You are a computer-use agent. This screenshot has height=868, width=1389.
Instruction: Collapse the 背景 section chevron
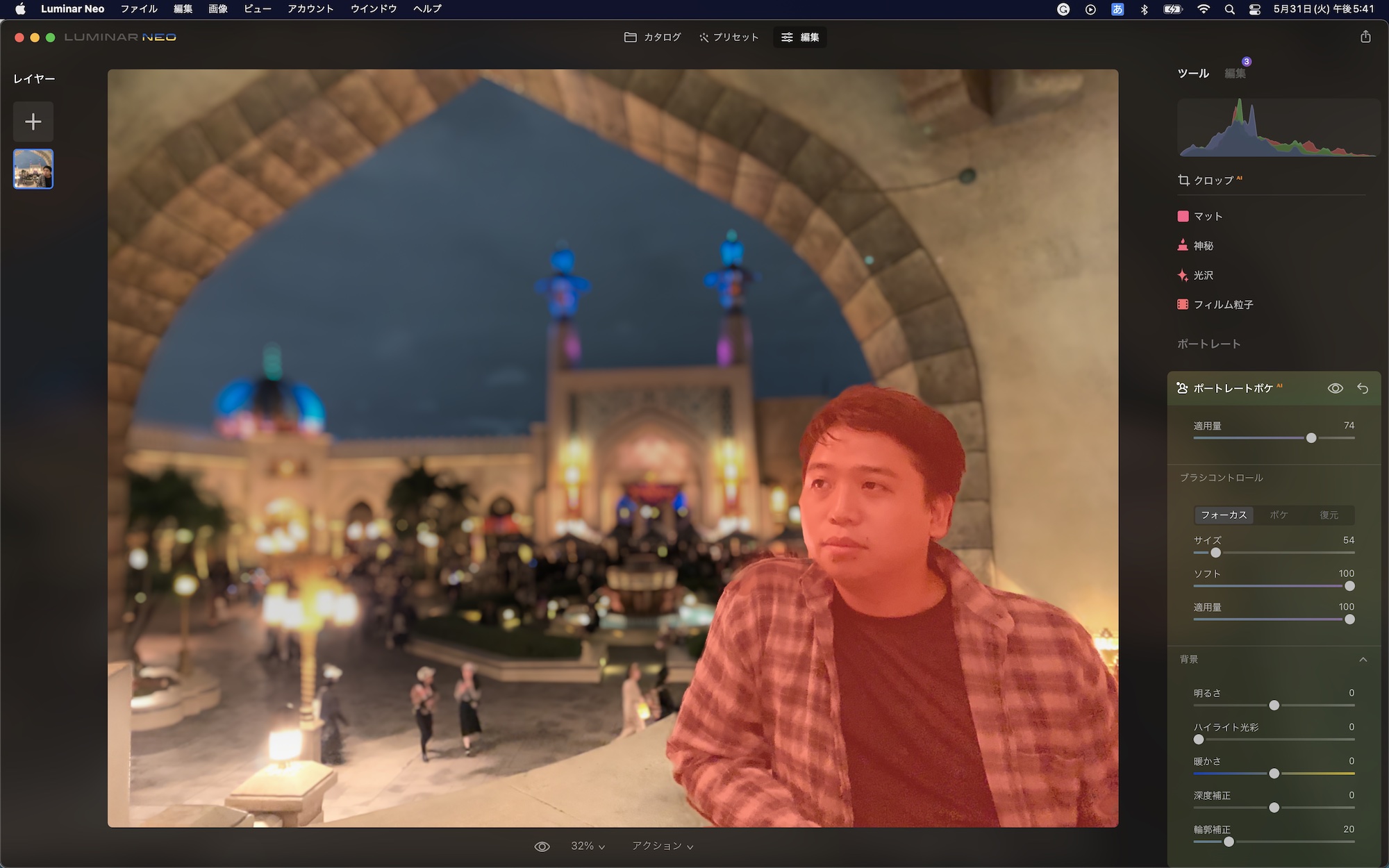point(1363,660)
